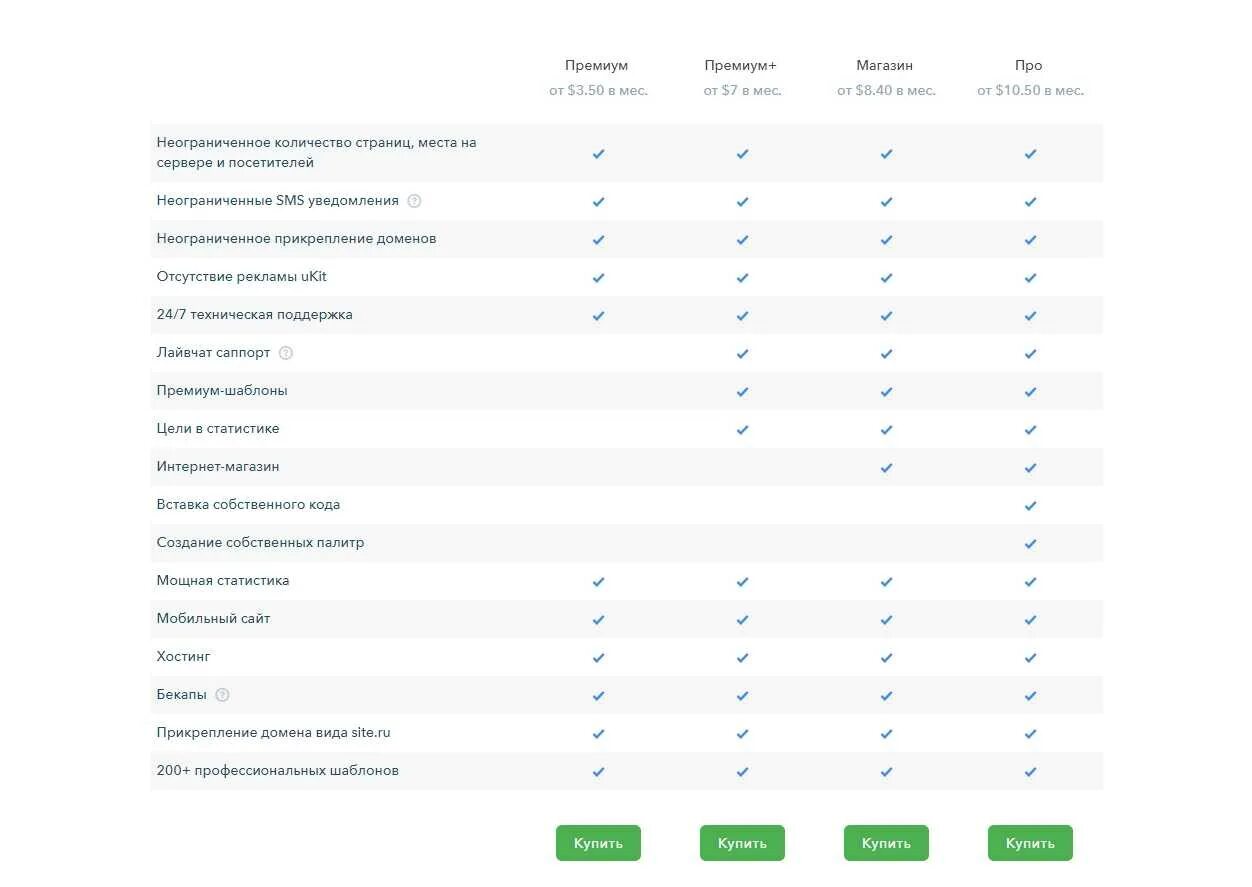
Task: Click Магазин checkmark in Мобильный сайт row
Action: [x=886, y=620]
